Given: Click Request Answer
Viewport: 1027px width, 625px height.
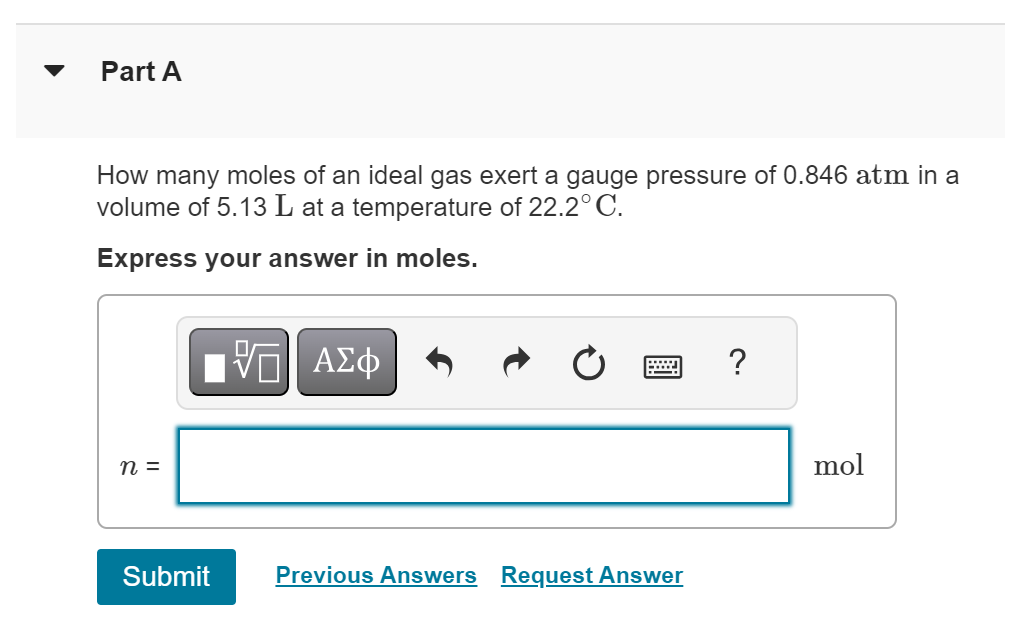Looking at the screenshot, I should [591, 575].
